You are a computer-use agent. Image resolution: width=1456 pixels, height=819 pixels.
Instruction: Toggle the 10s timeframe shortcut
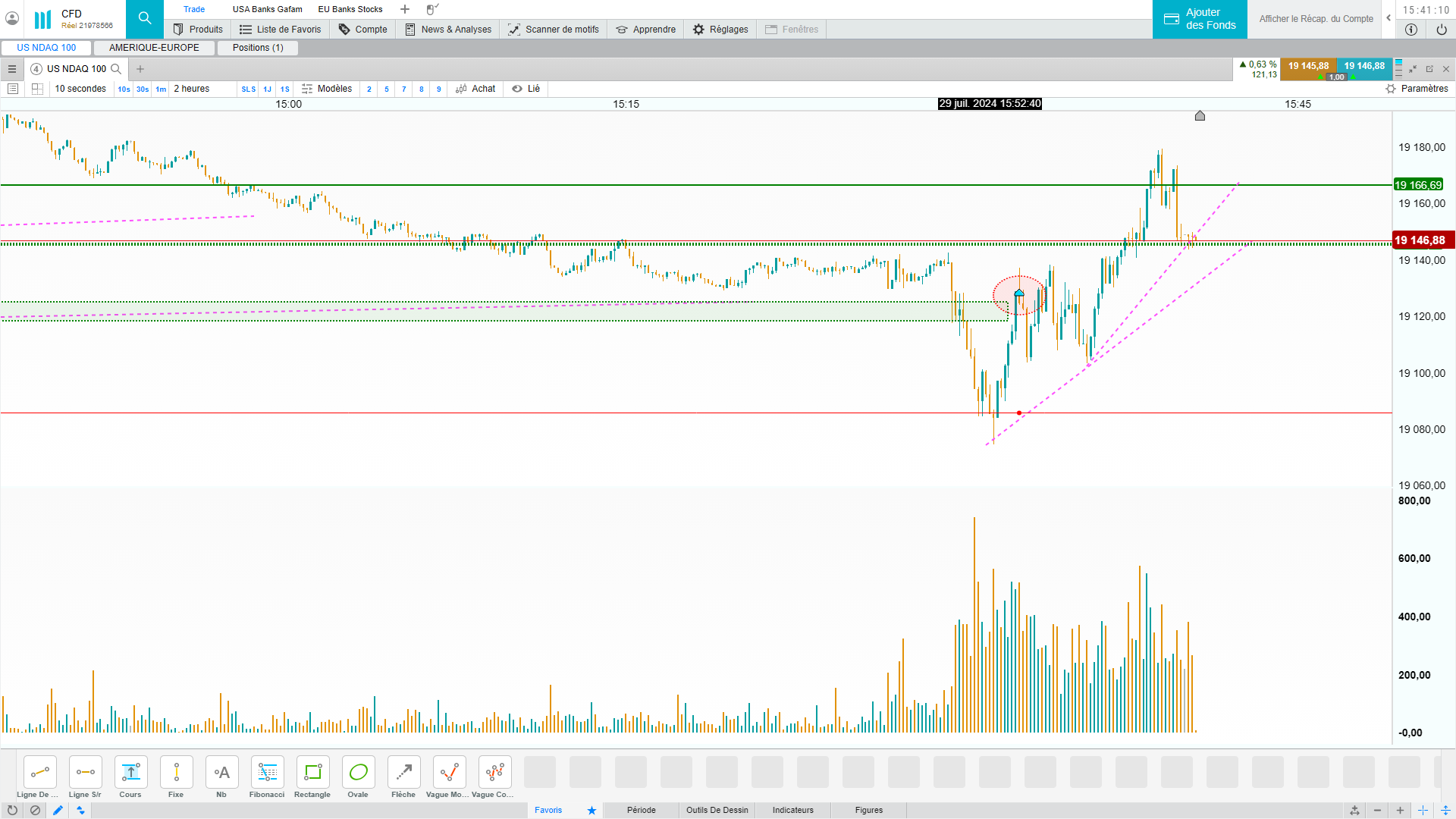coord(124,89)
